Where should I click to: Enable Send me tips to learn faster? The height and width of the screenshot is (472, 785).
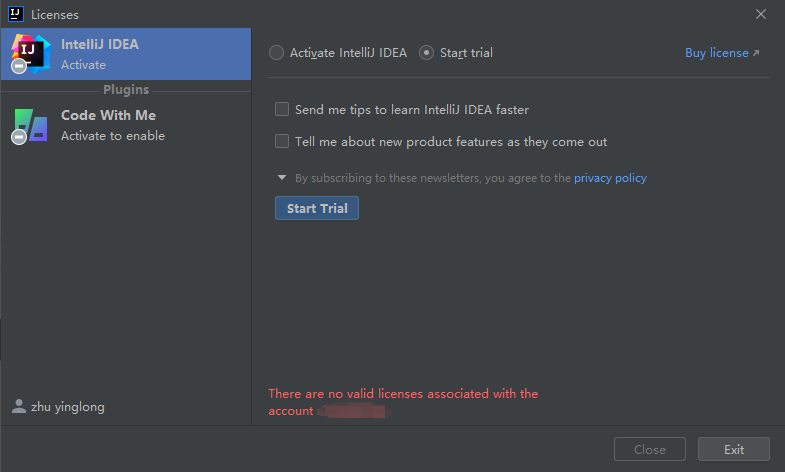[x=282, y=109]
